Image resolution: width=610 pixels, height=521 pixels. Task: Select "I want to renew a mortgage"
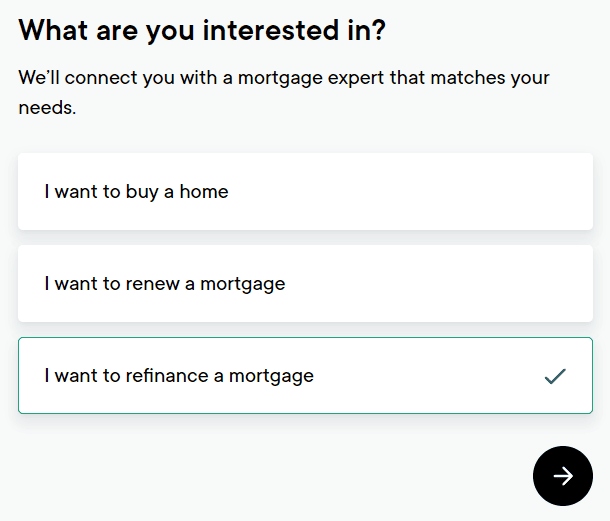click(305, 283)
